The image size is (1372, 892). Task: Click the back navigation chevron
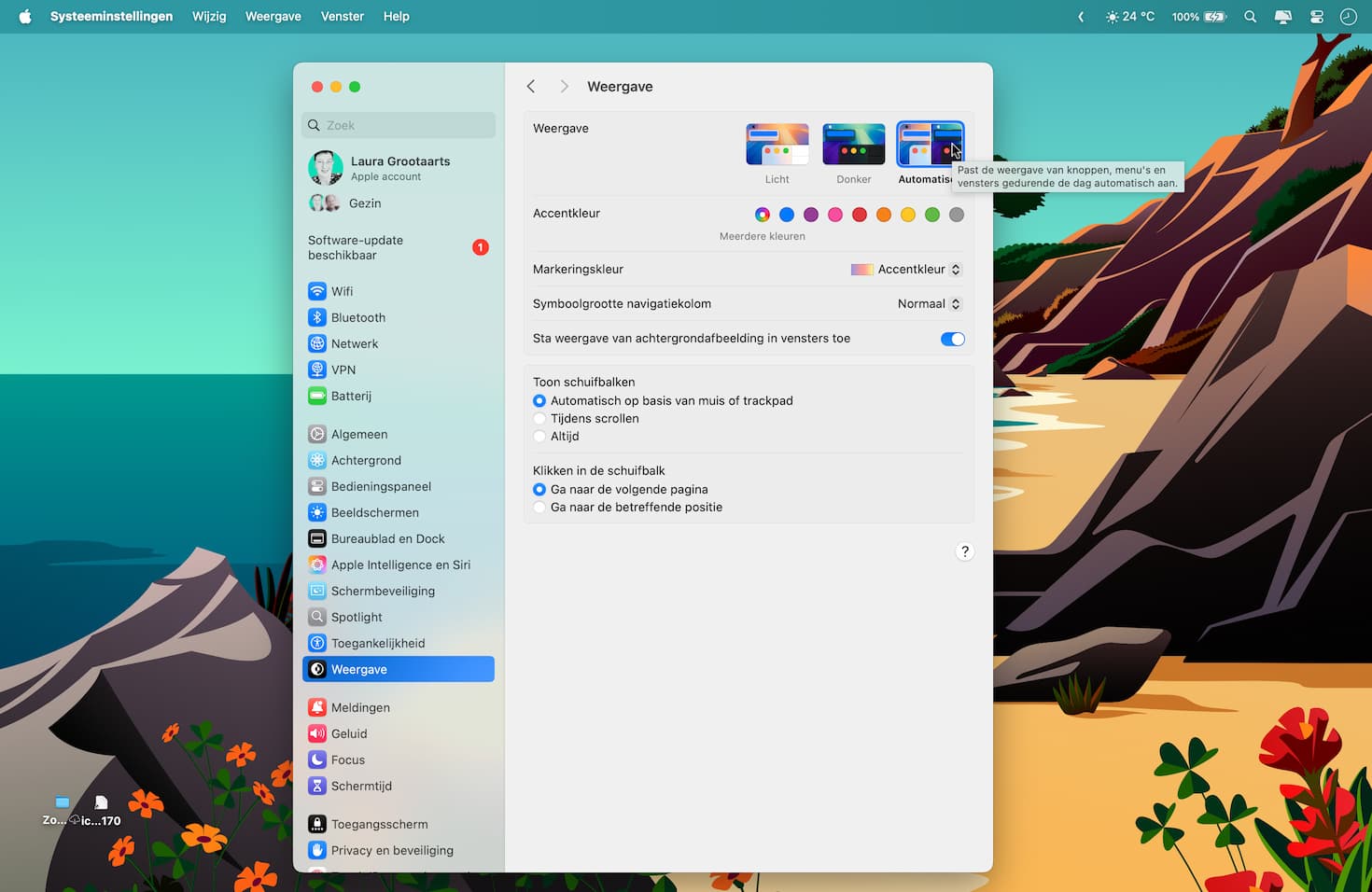point(531,86)
